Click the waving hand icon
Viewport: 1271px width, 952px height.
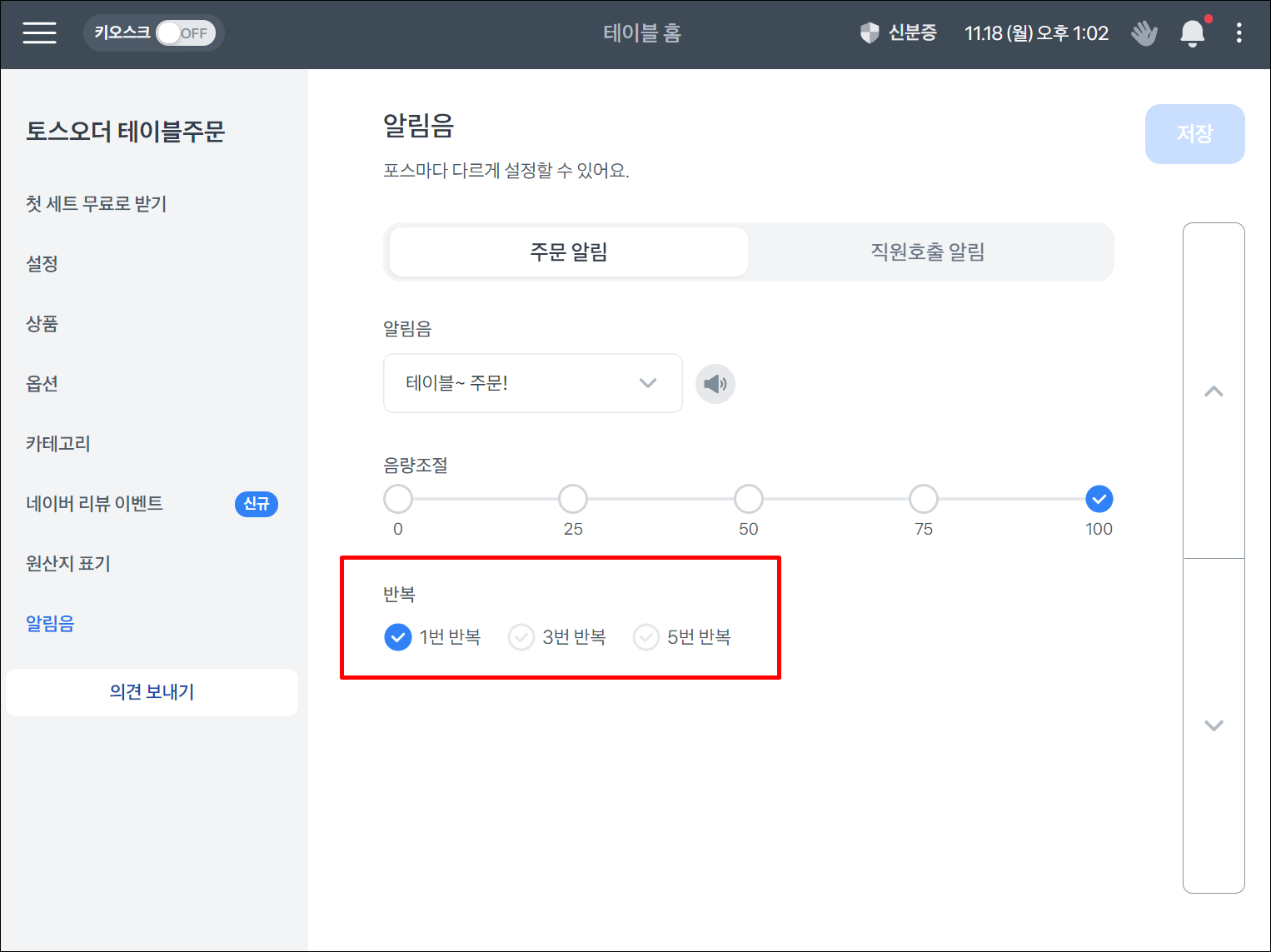[x=1144, y=33]
